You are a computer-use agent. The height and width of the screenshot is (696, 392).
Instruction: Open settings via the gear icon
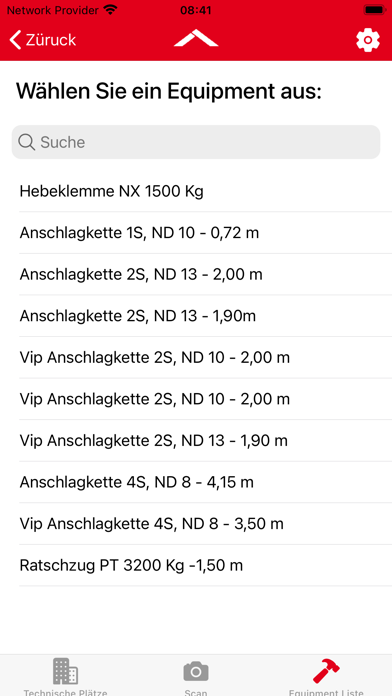(368, 40)
